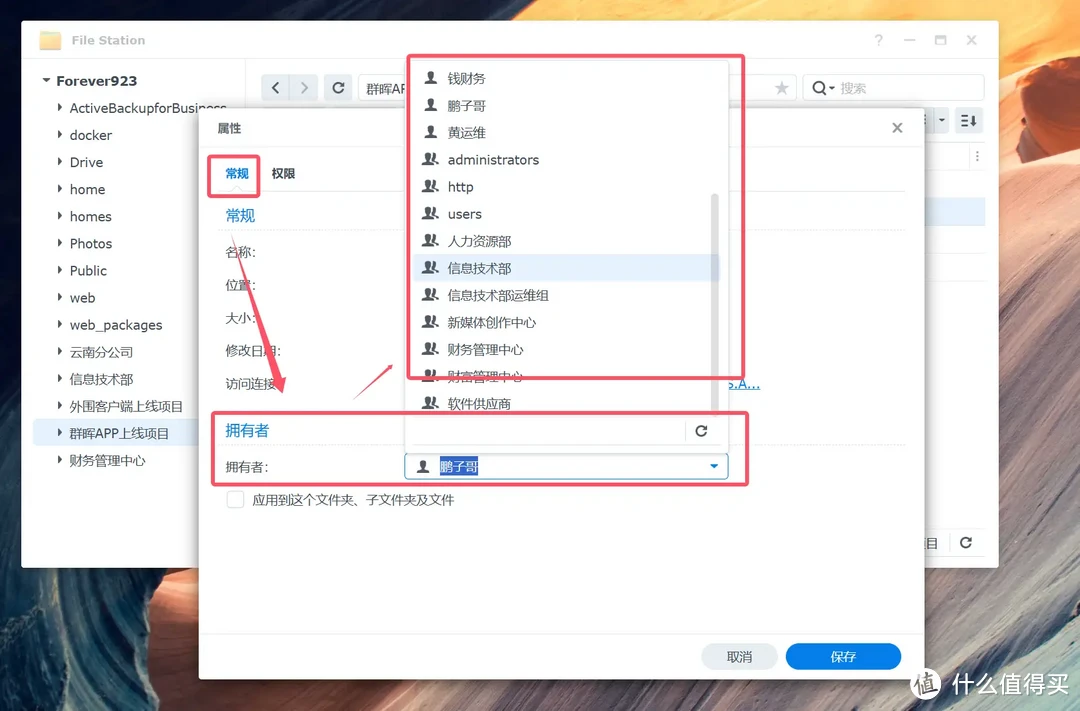Click the 保存 save button
The image size is (1080, 711).
tap(843, 656)
